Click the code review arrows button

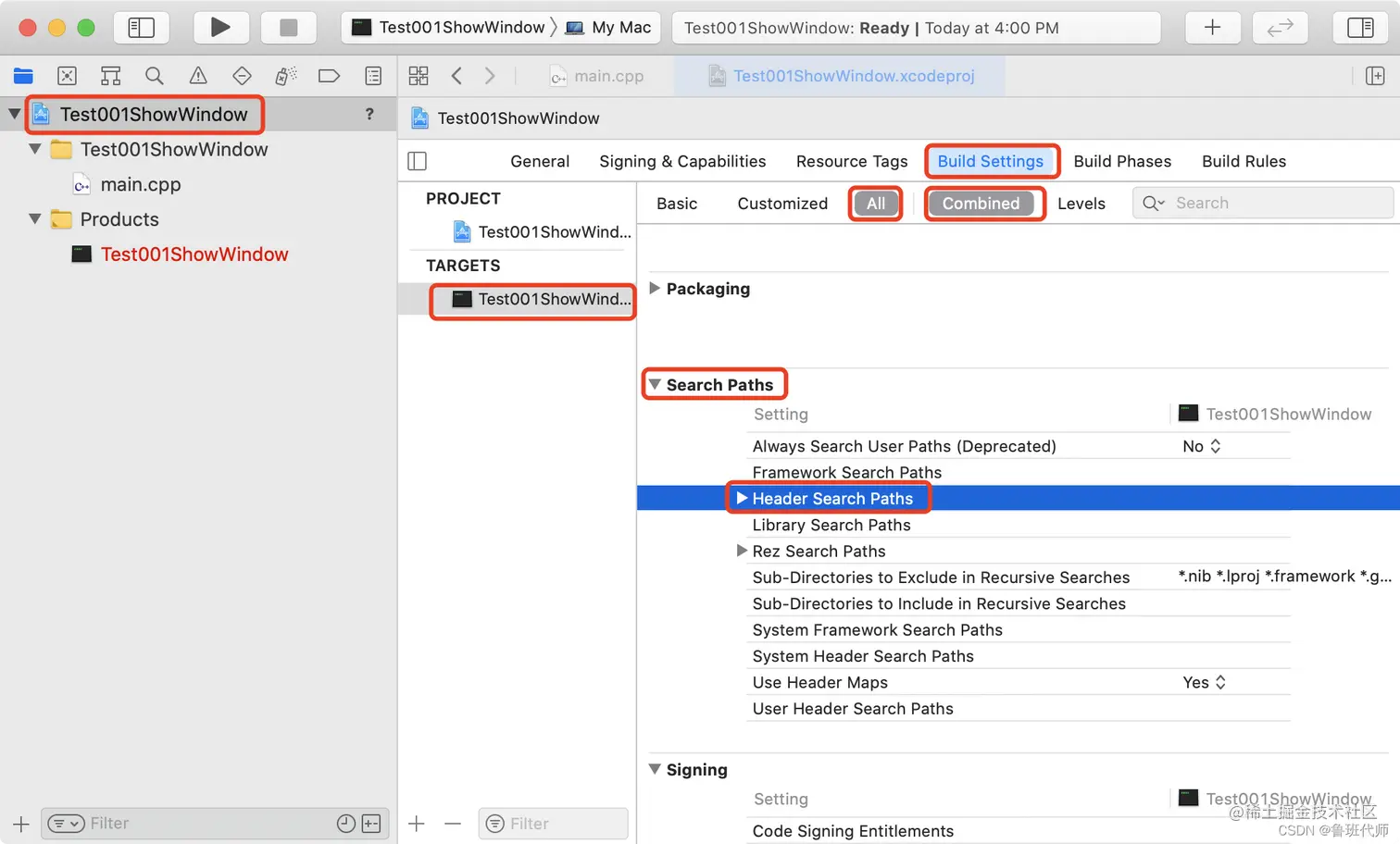pos(1280,28)
